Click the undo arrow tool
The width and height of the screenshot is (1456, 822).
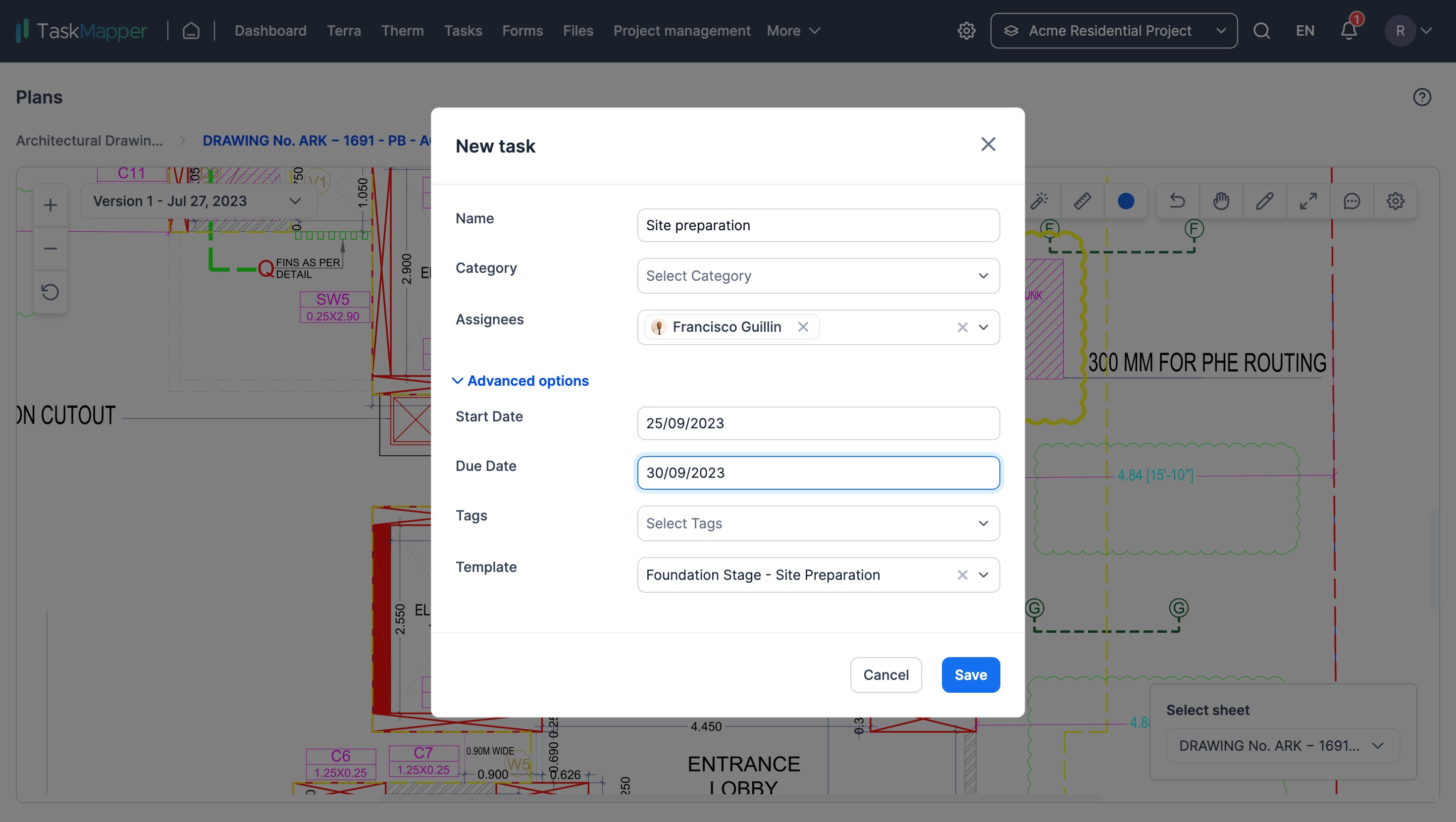[1177, 201]
